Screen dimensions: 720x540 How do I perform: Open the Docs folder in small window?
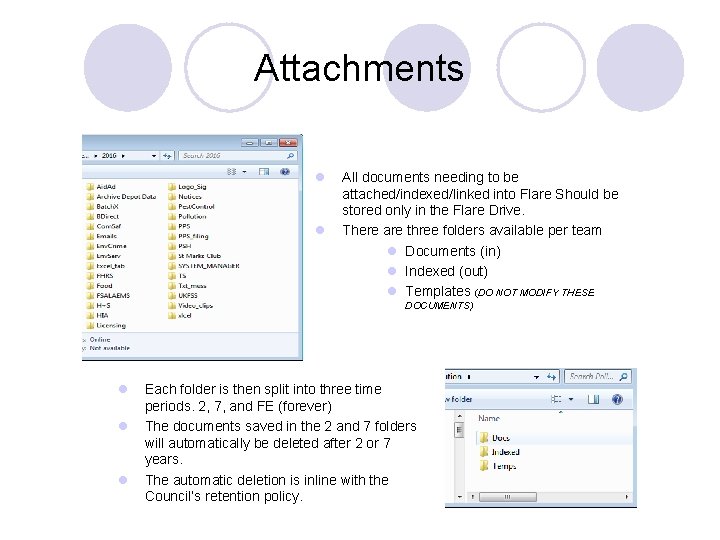click(x=495, y=438)
